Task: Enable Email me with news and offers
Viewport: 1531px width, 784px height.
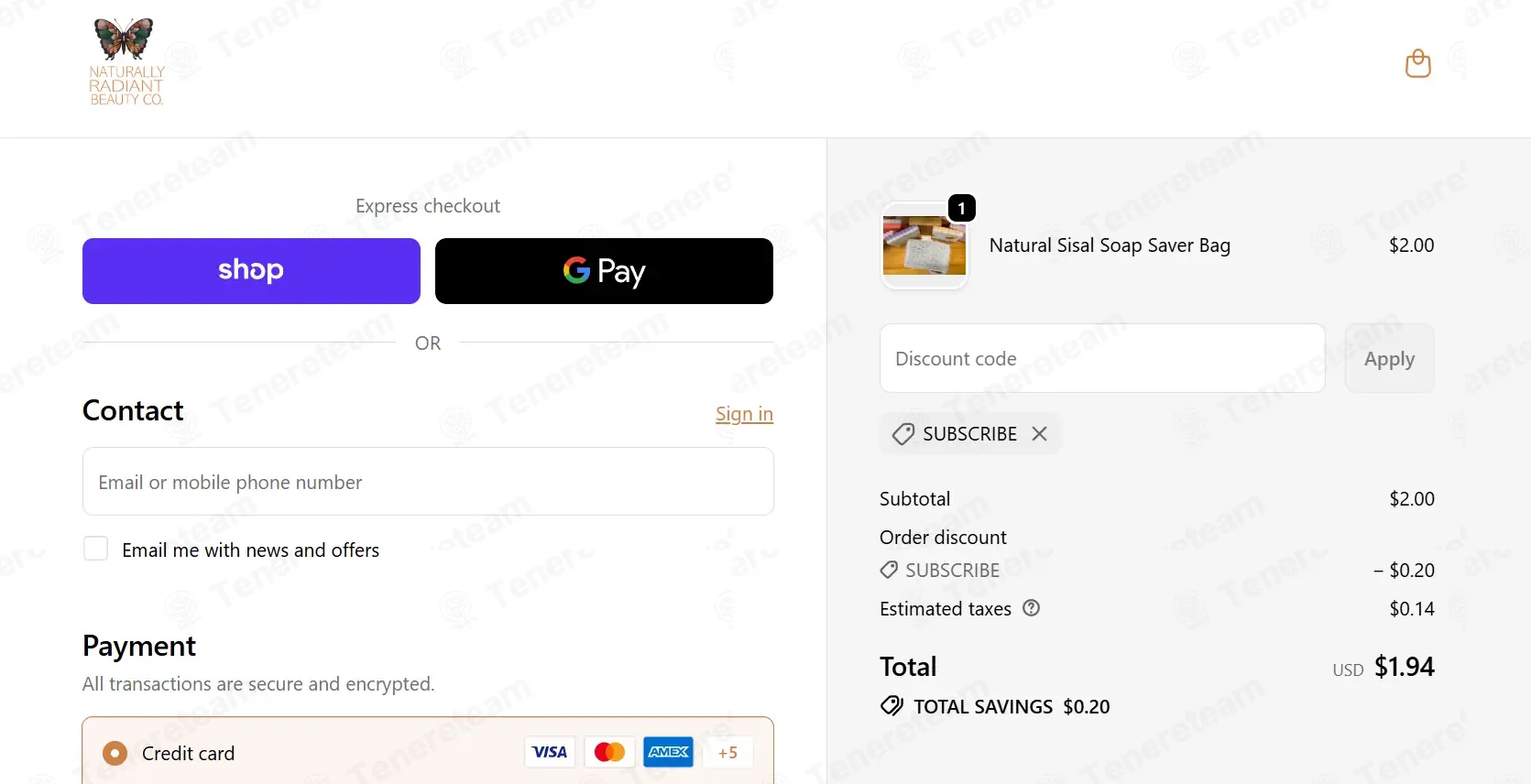Action: tap(96, 549)
